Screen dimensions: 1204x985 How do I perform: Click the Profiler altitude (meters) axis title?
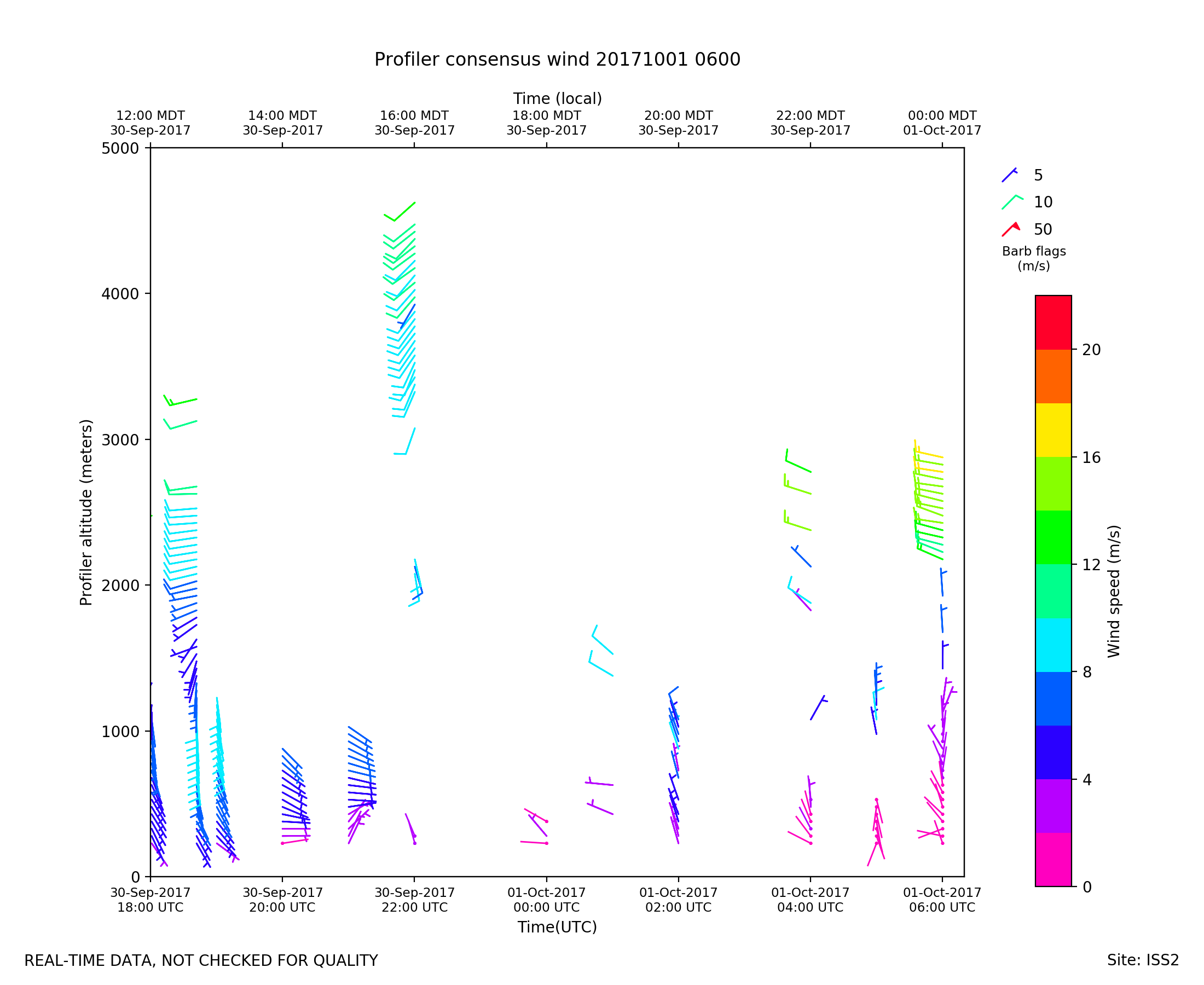86,512
